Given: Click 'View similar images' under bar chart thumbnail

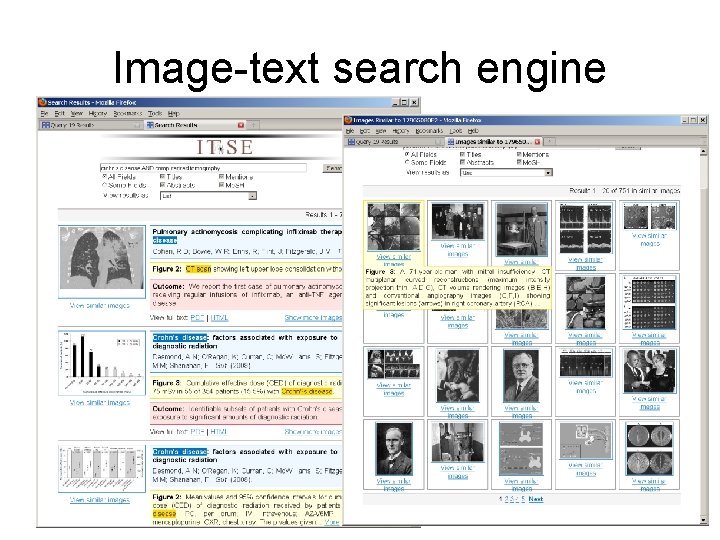Looking at the screenshot, I should pos(100,403).
